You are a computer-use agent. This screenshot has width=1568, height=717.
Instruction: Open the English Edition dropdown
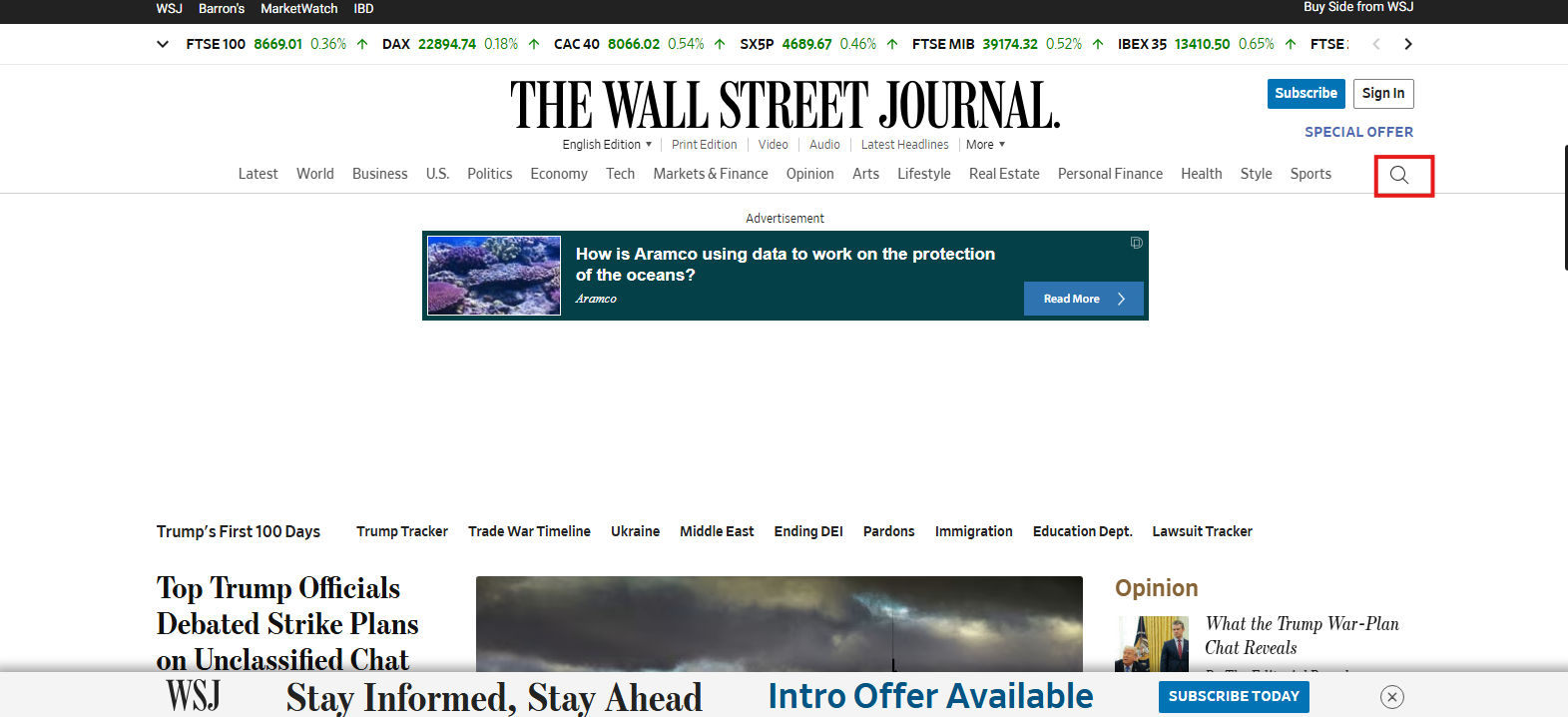click(607, 145)
